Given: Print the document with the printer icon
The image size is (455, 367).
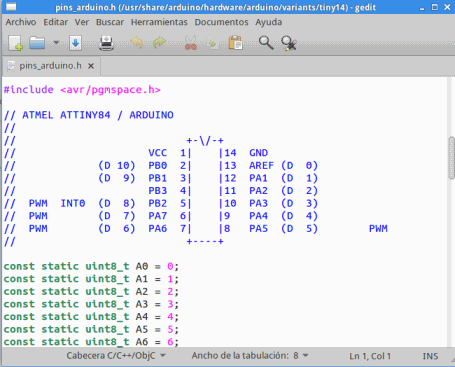Looking at the screenshot, I should (106, 43).
